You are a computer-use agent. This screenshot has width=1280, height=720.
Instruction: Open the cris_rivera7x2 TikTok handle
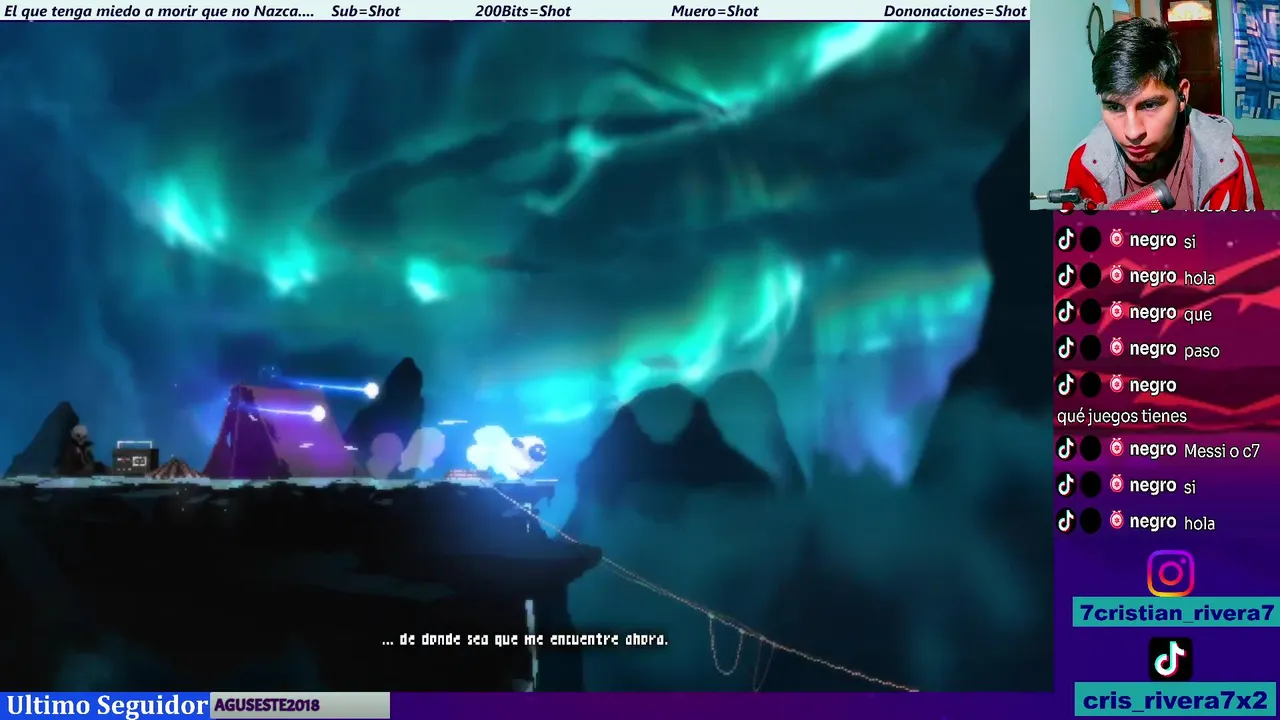(x=1177, y=700)
